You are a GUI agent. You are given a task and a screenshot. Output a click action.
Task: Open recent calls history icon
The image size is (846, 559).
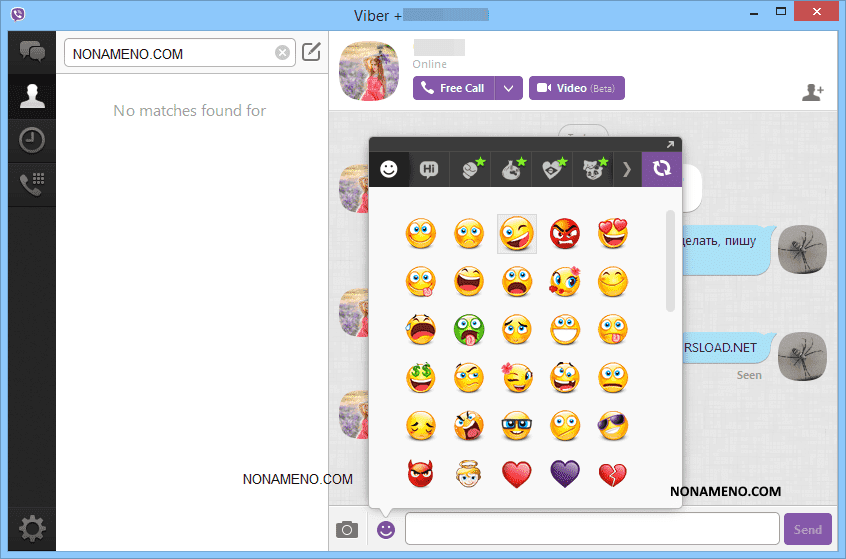(32, 141)
